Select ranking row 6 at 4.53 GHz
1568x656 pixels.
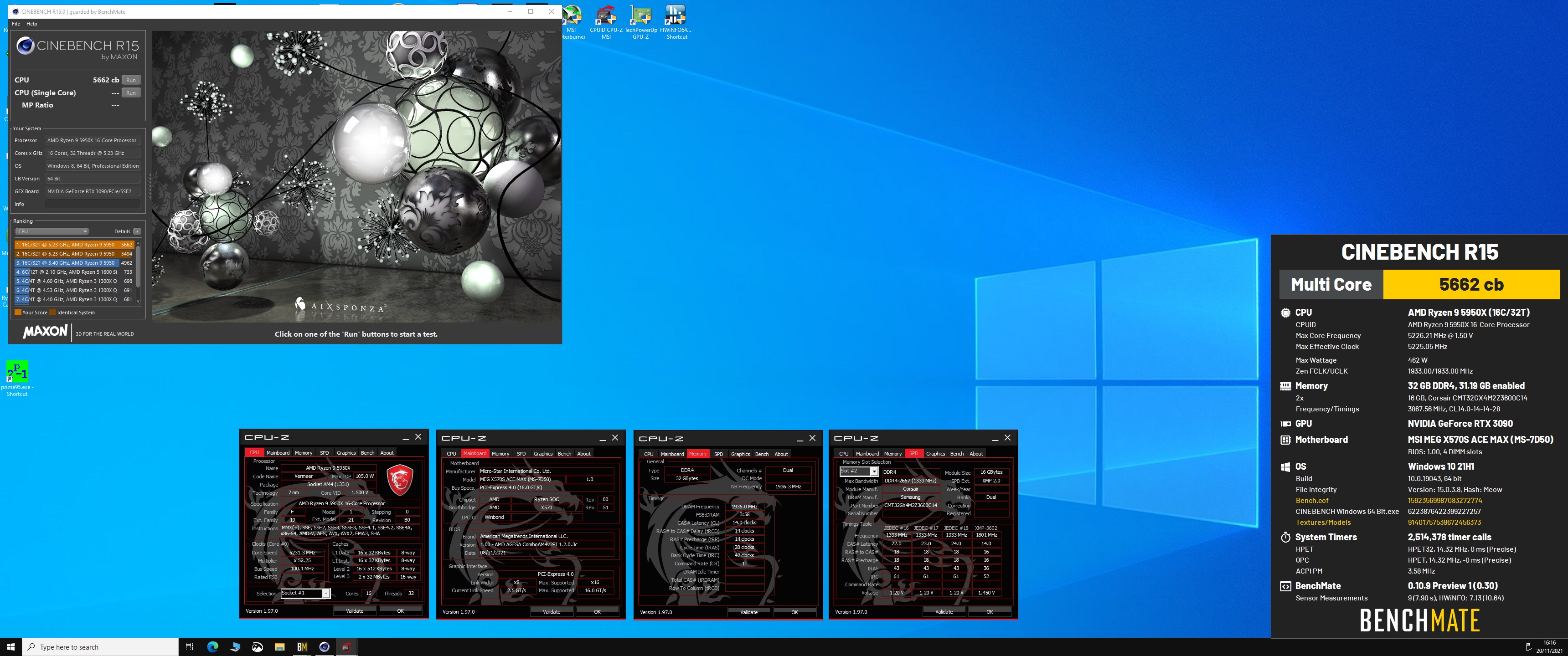tap(74, 290)
